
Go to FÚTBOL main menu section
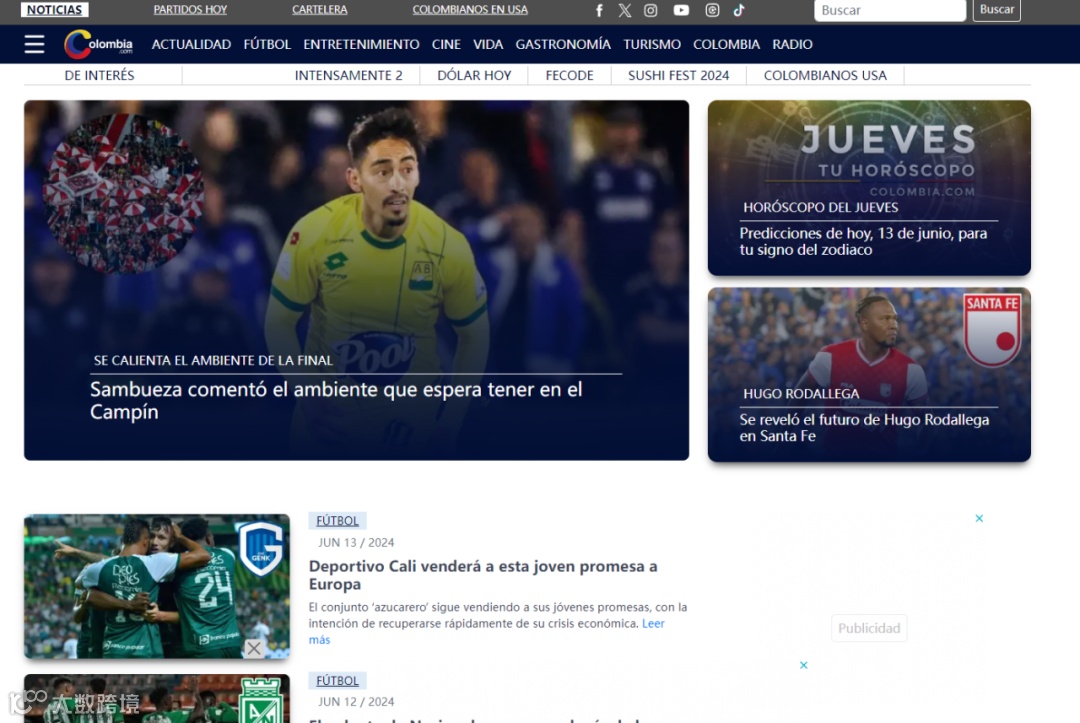[x=267, y=44]
